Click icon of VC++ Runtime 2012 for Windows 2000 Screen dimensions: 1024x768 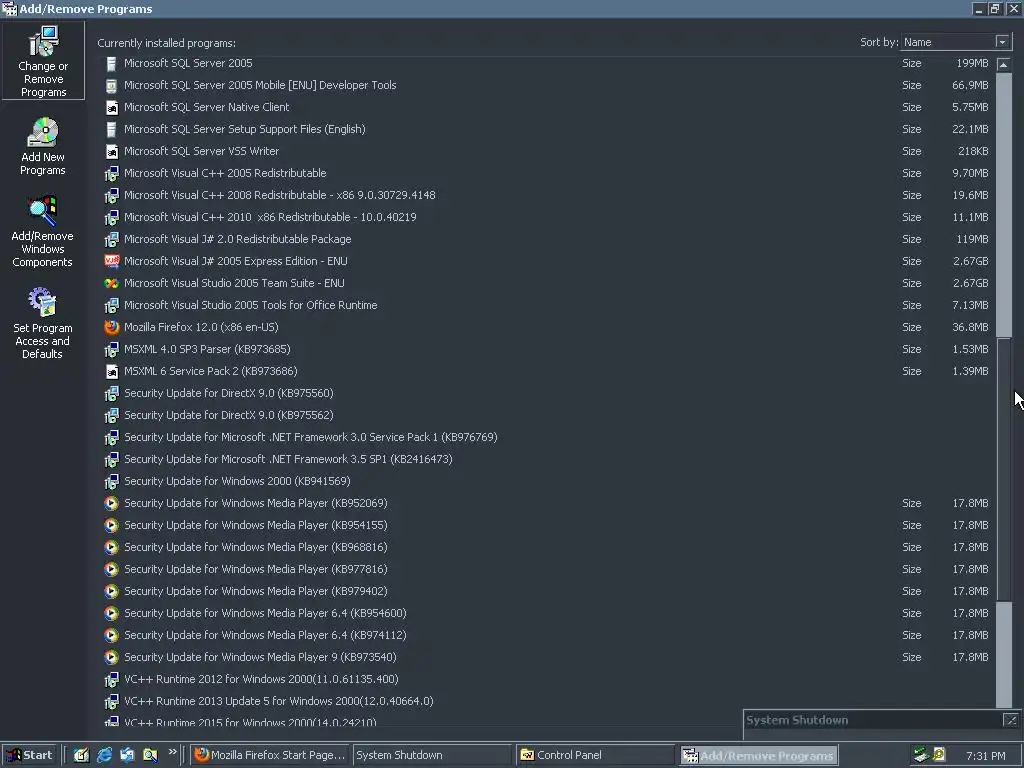point(112,680)
